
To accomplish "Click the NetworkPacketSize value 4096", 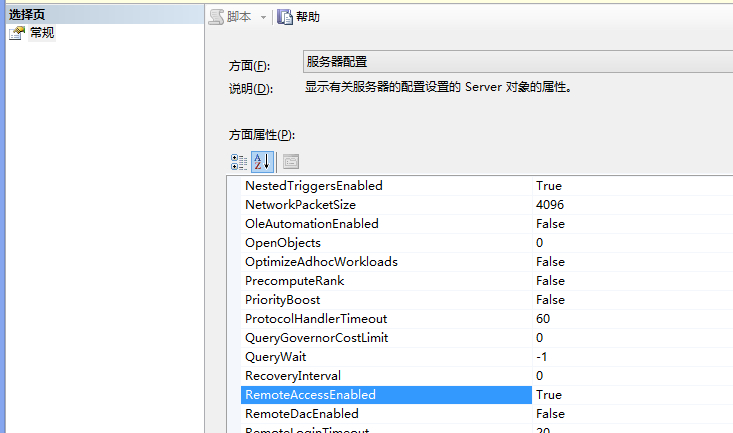I will pyautogui.click(x=550, y=205).
